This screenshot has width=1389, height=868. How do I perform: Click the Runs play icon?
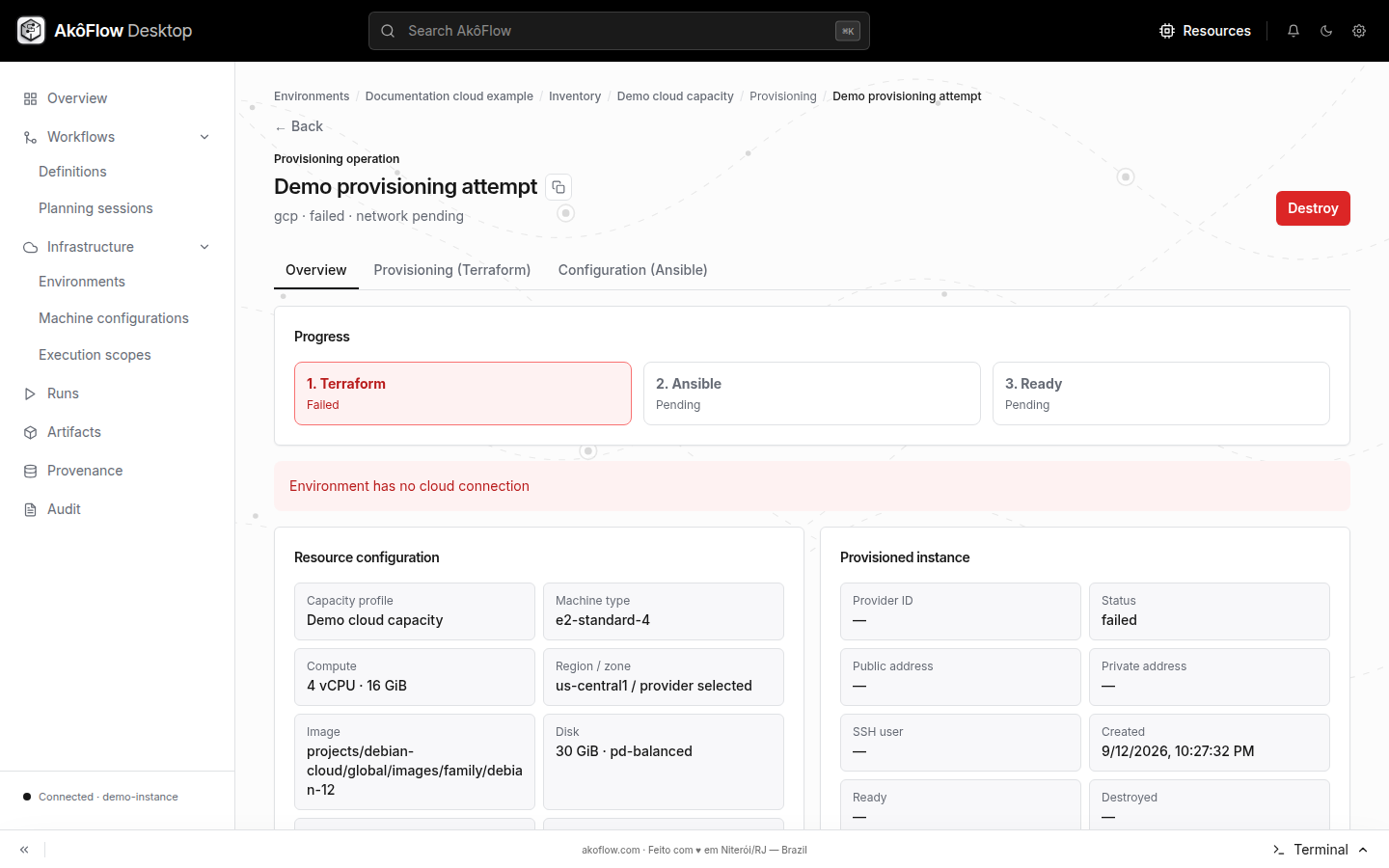point(31,393)
